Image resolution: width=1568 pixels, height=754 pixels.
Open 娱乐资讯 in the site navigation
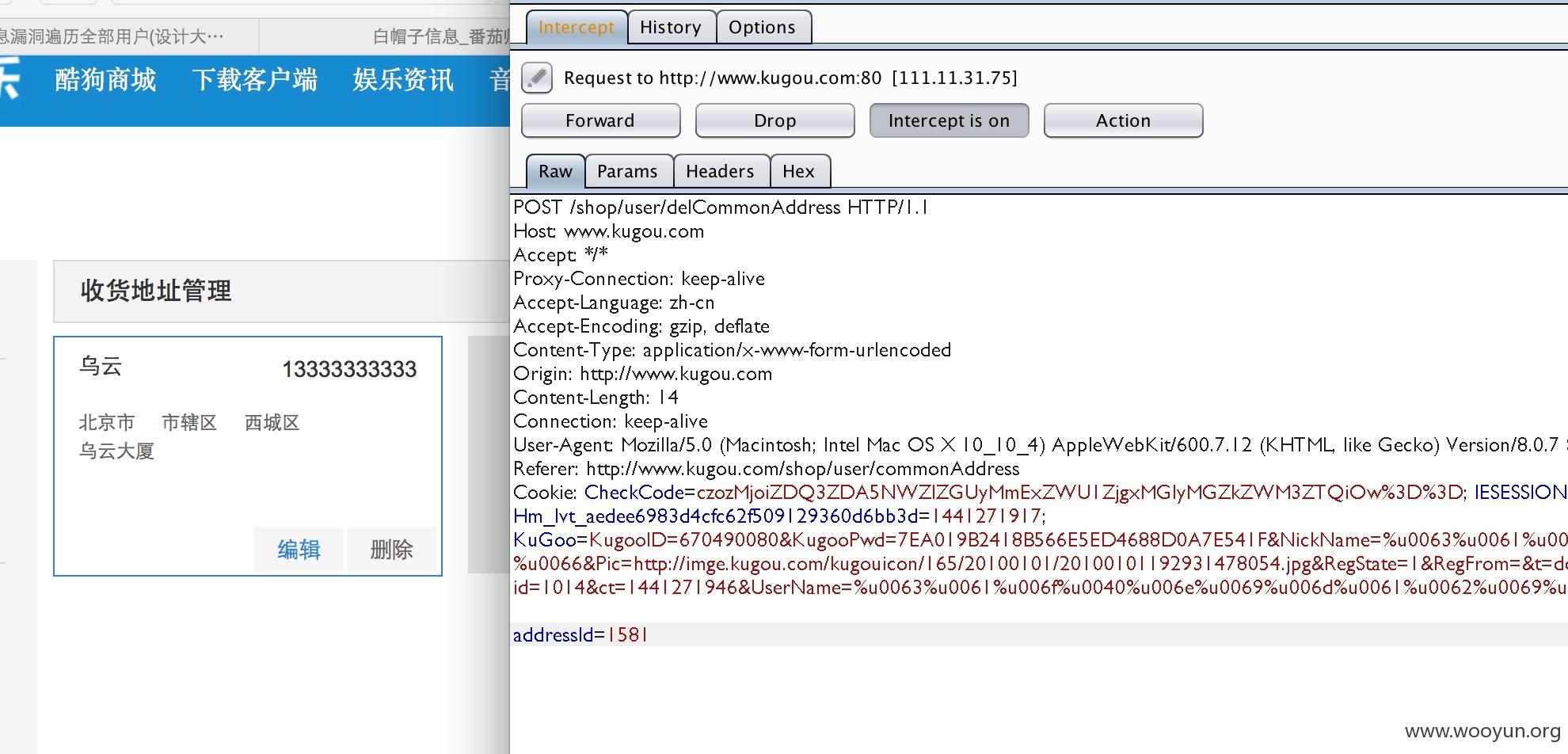403,80
